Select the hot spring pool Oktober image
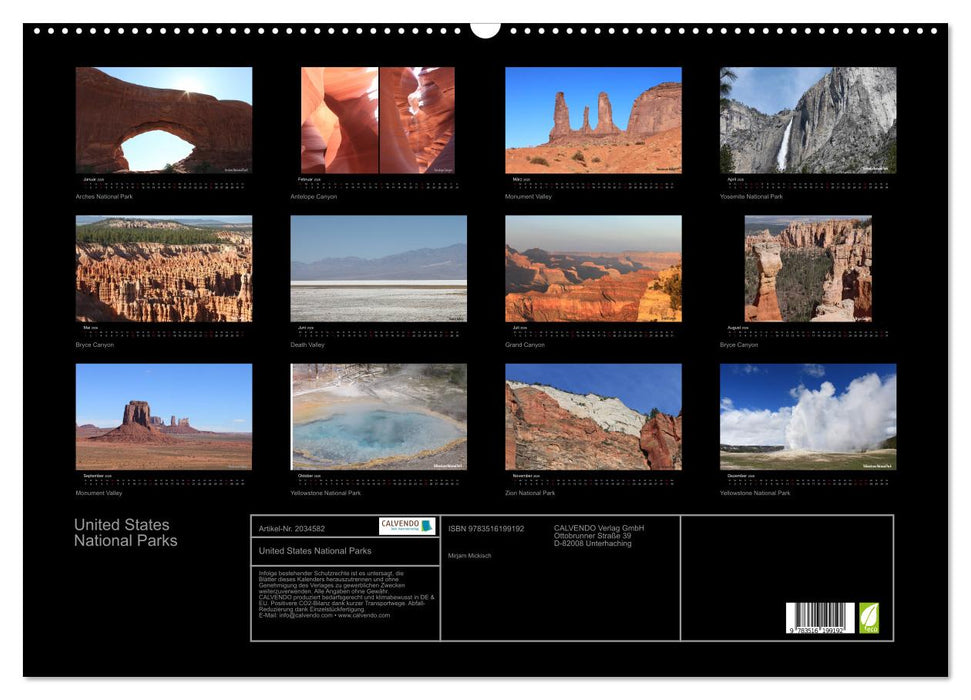 coord(377,415)
